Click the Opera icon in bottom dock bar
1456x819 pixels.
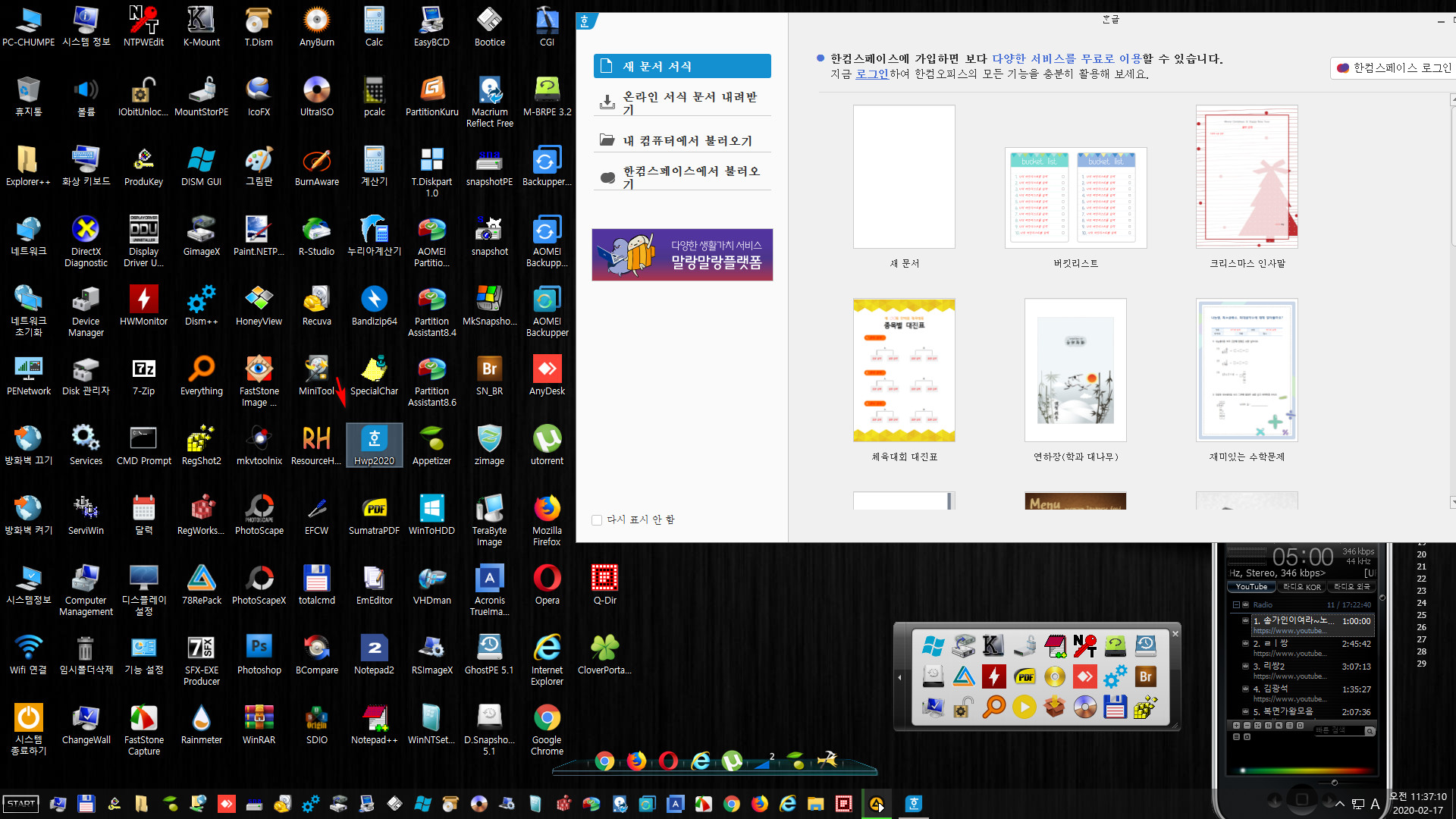click(668, 761)
